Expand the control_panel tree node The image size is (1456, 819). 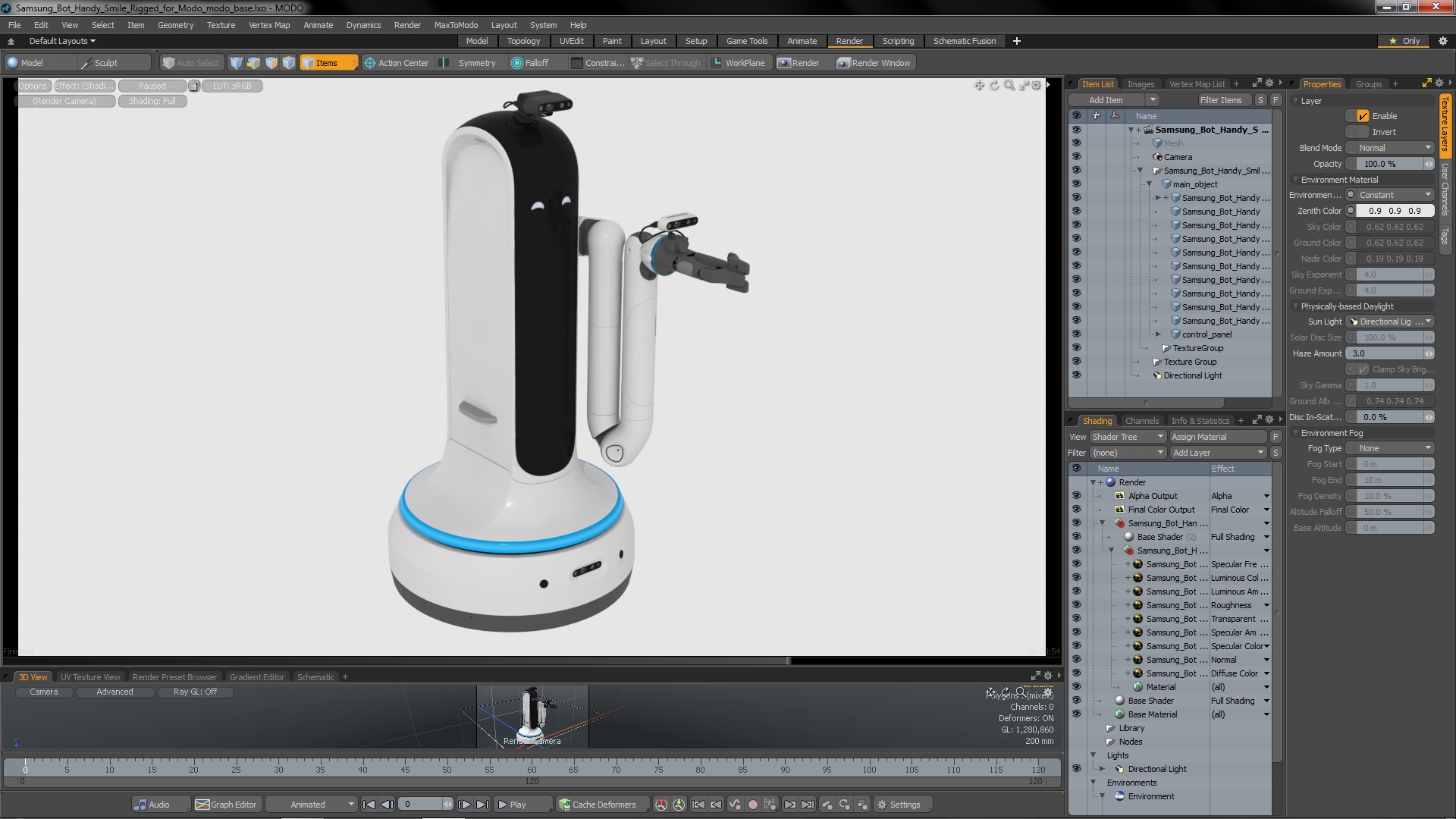tap(1158, 334)
